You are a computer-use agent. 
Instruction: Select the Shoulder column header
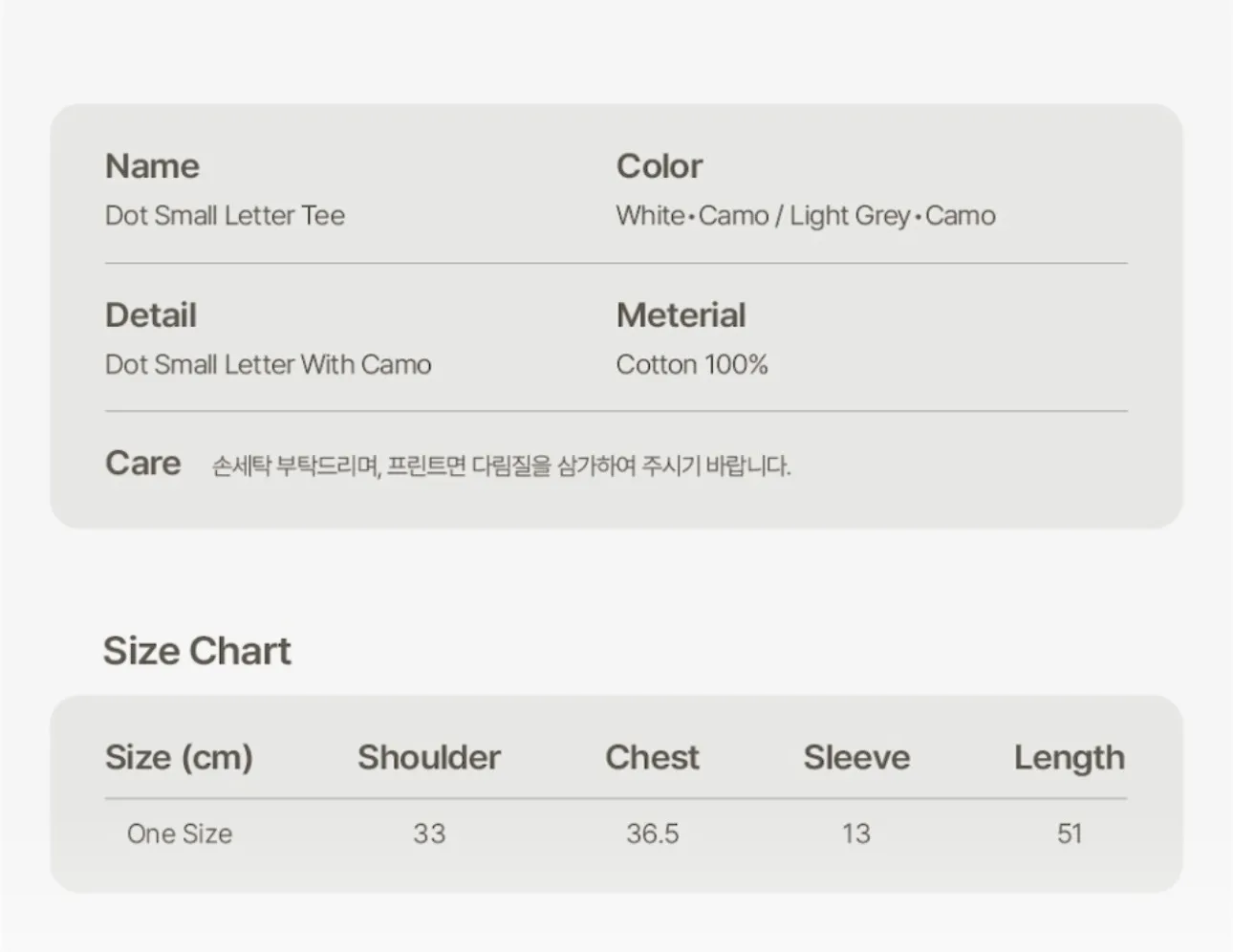tap(428, 757)
